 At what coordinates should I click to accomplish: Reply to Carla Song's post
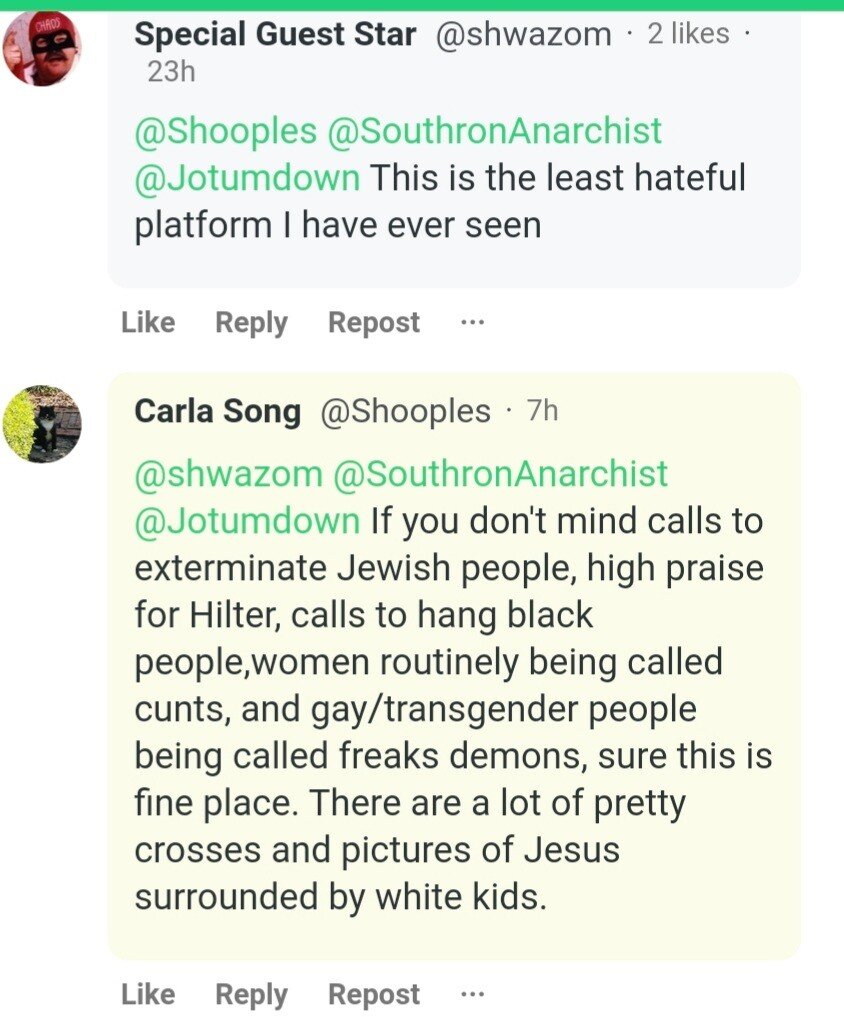(251, 994)
